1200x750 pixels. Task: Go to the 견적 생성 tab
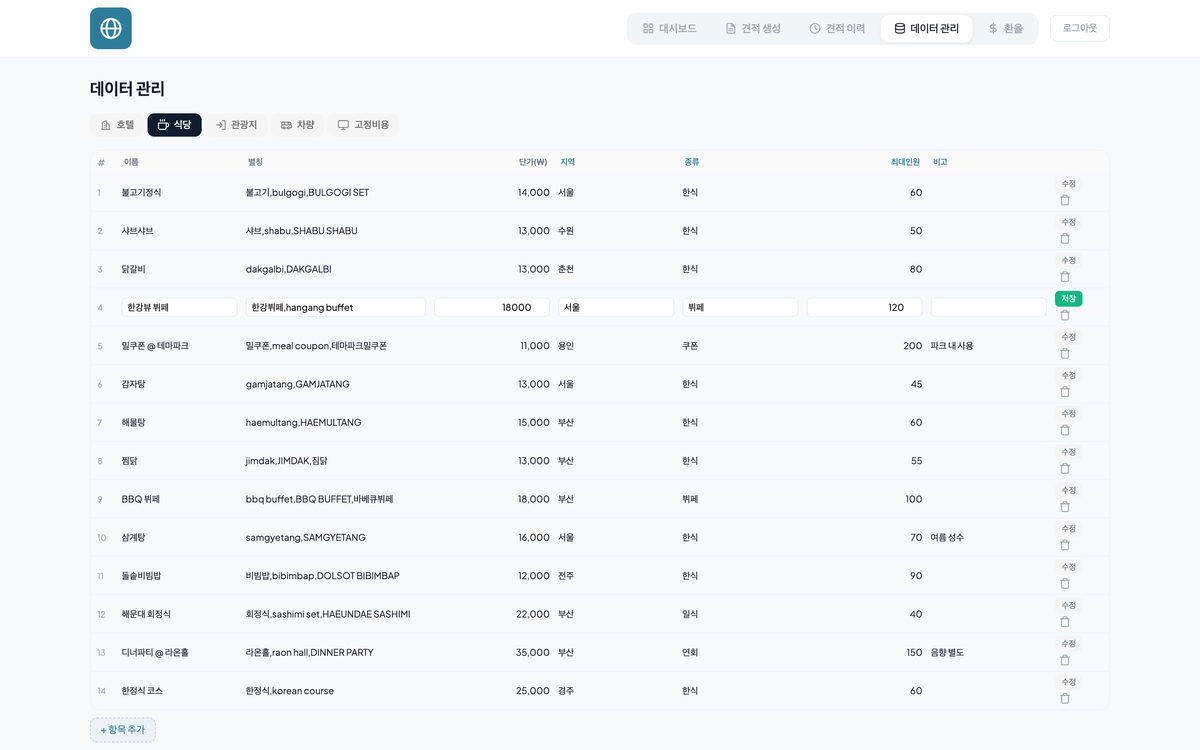tap(753, 28)
